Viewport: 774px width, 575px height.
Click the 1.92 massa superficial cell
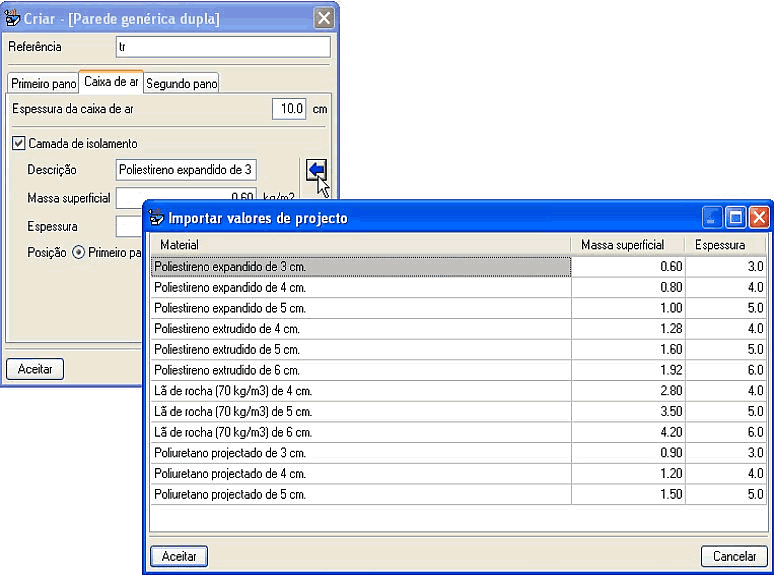tap(628, 370)
